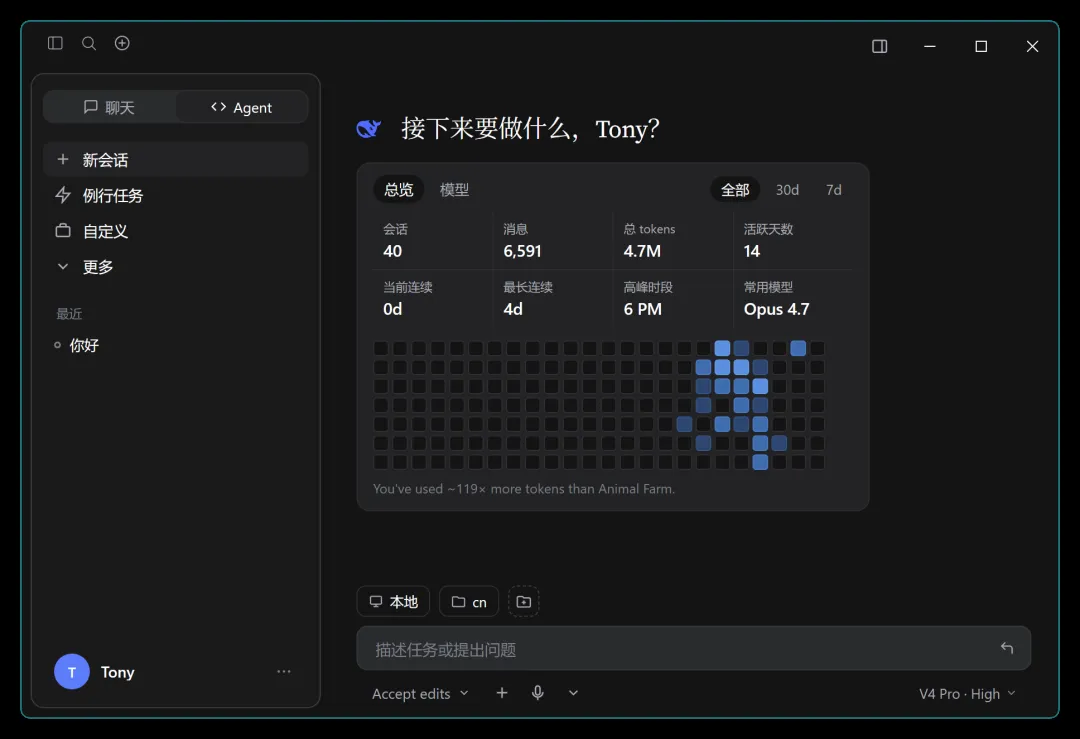1080x739 pixels.
Task: Choose the 30d time range
Action: point(787,189)
